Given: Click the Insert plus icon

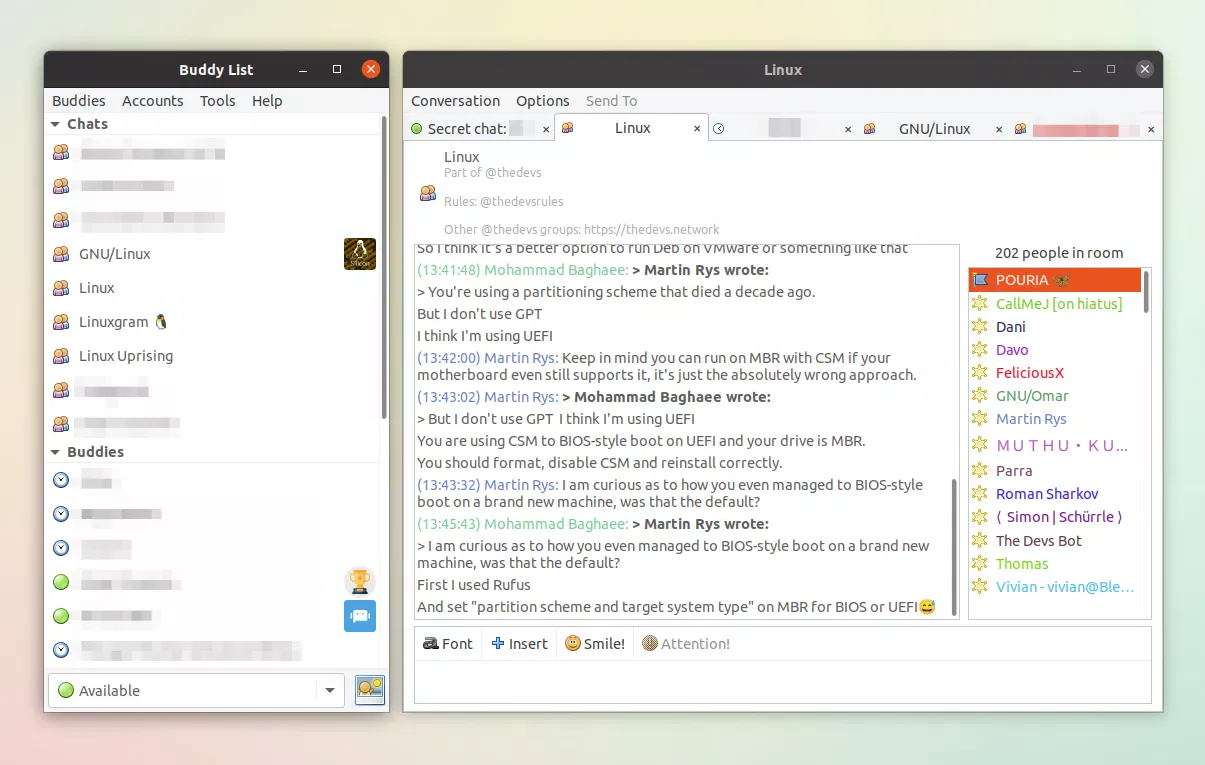Looking at the screenshot, I should click(x=499, y=643).
